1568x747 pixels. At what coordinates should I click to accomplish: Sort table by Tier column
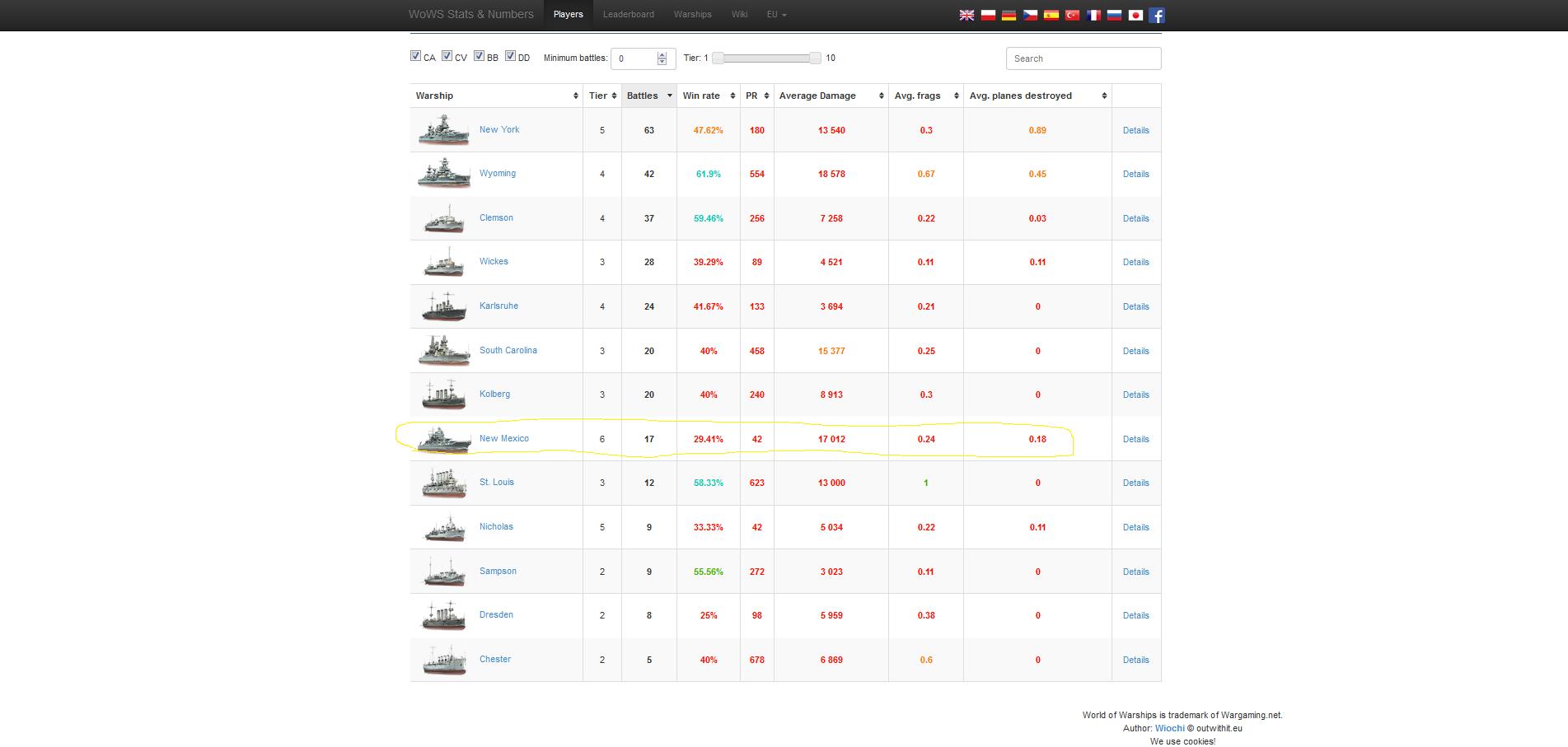tap(602, 96)
